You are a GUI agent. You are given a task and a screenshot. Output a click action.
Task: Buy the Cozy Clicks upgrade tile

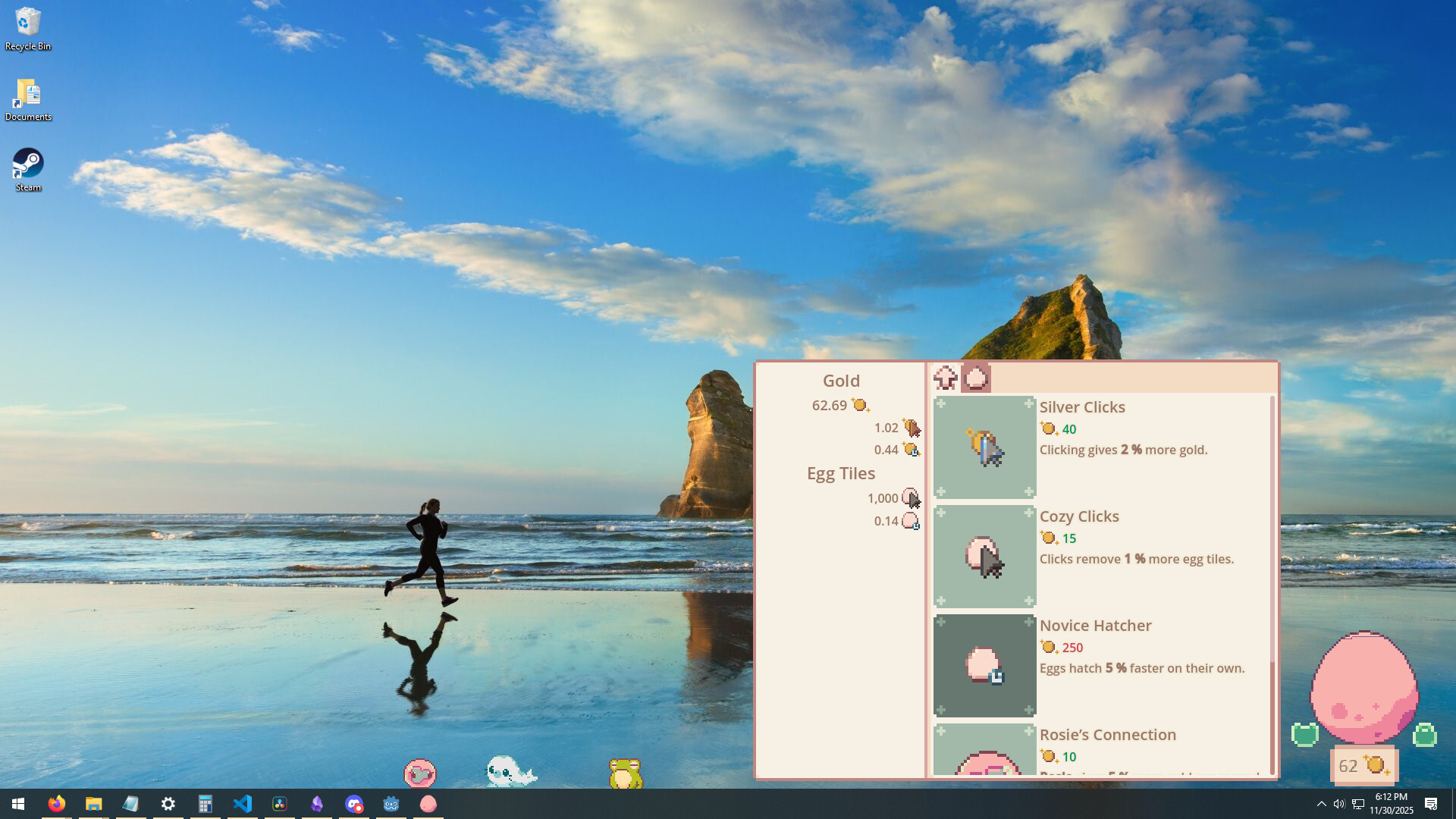click(984, 556)
